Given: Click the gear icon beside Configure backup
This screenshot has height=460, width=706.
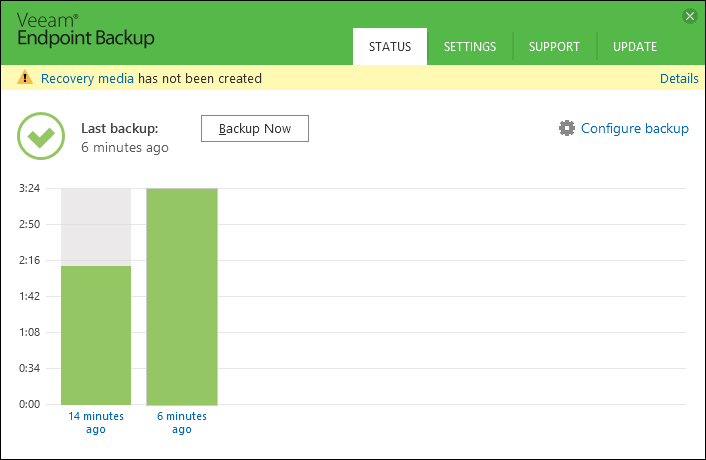Looking at the screenshot, I should (567, 128).
